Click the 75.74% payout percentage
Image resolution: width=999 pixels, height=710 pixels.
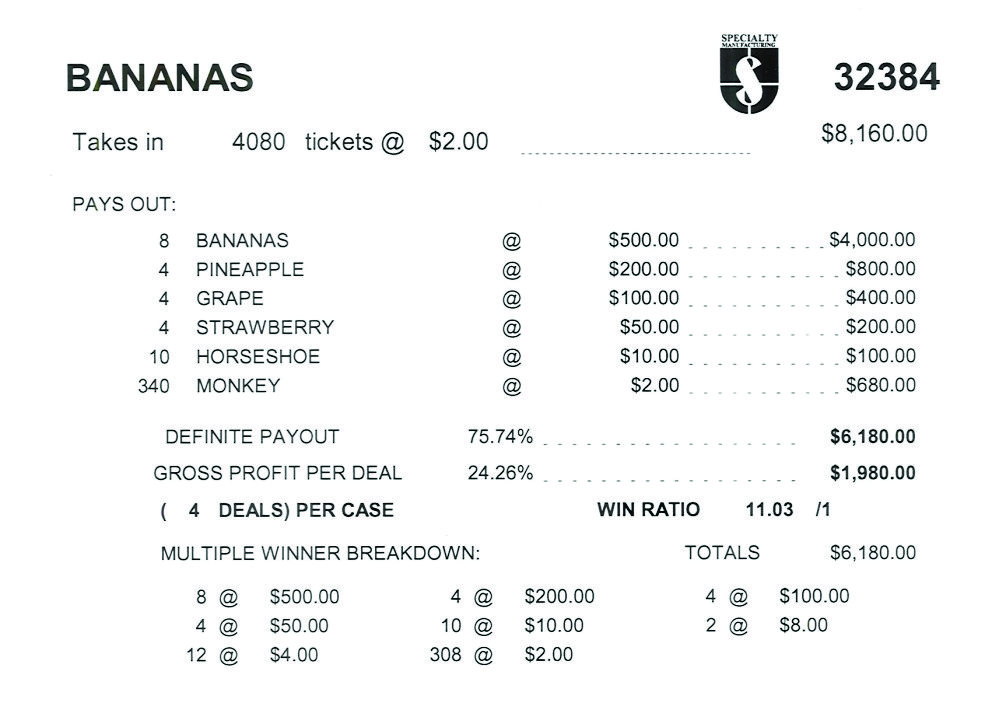[x=500, y=437]
